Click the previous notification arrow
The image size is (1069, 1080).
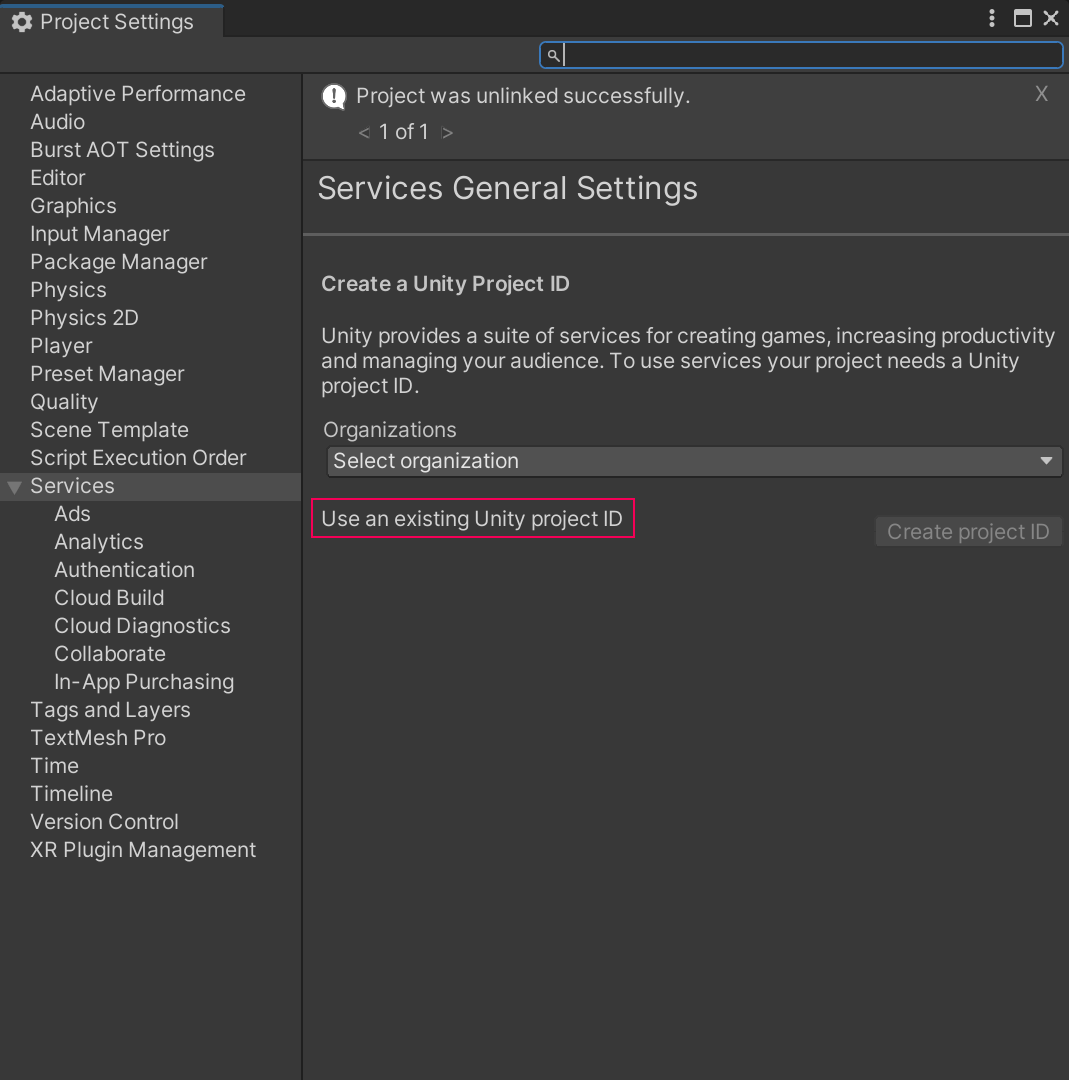click(364, 132)
